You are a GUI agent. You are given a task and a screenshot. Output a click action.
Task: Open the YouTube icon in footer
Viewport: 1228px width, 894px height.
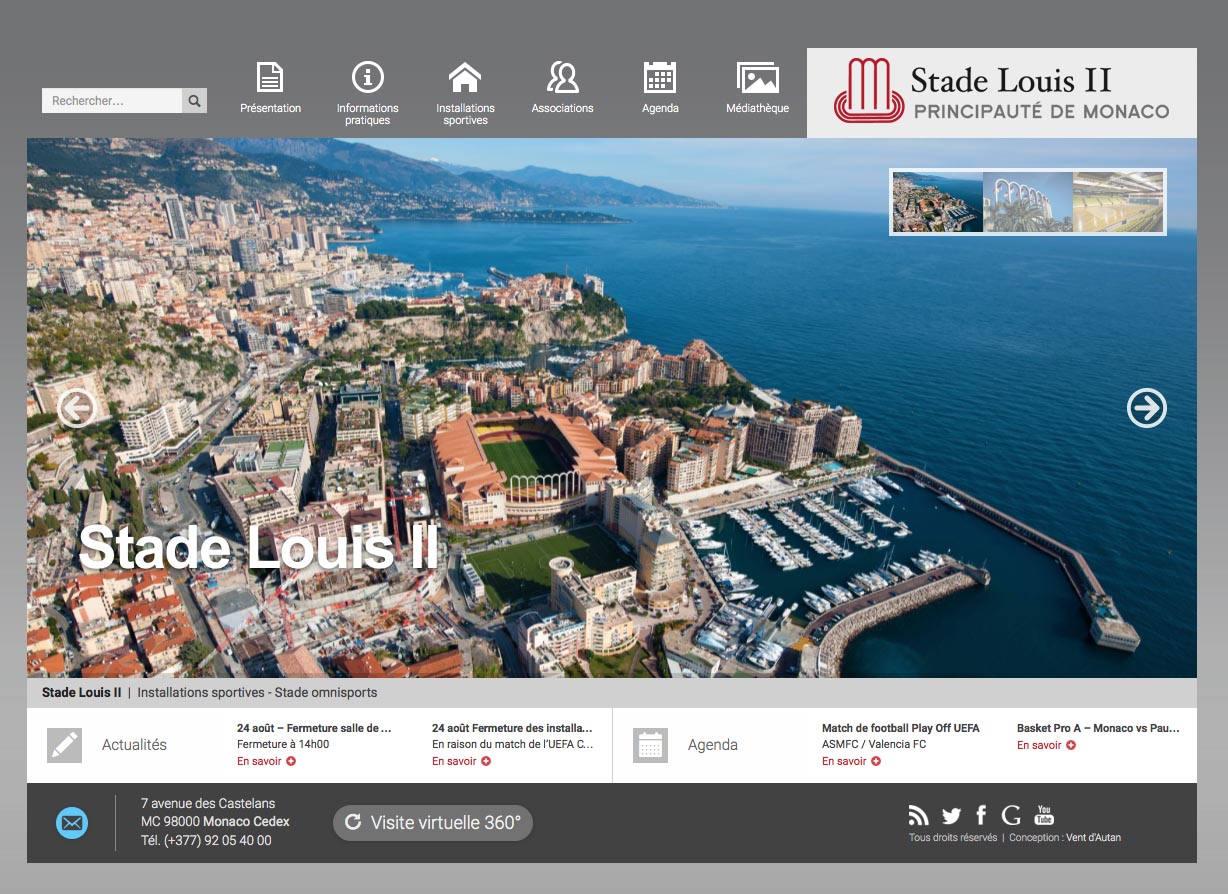[x=1044, y=815]
